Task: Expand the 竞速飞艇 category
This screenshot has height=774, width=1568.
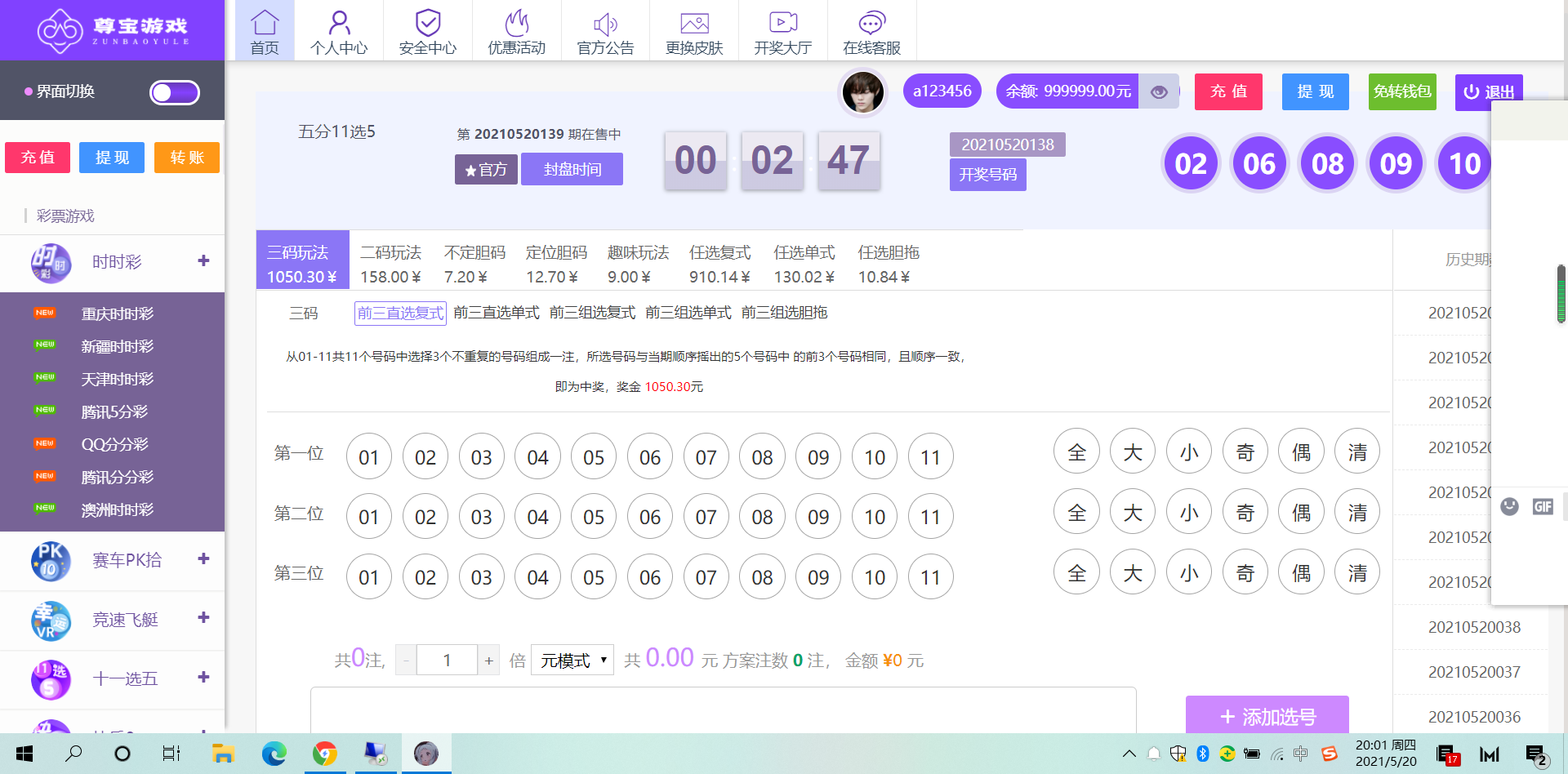Action: pyautogui.click(x=203, y=618)
